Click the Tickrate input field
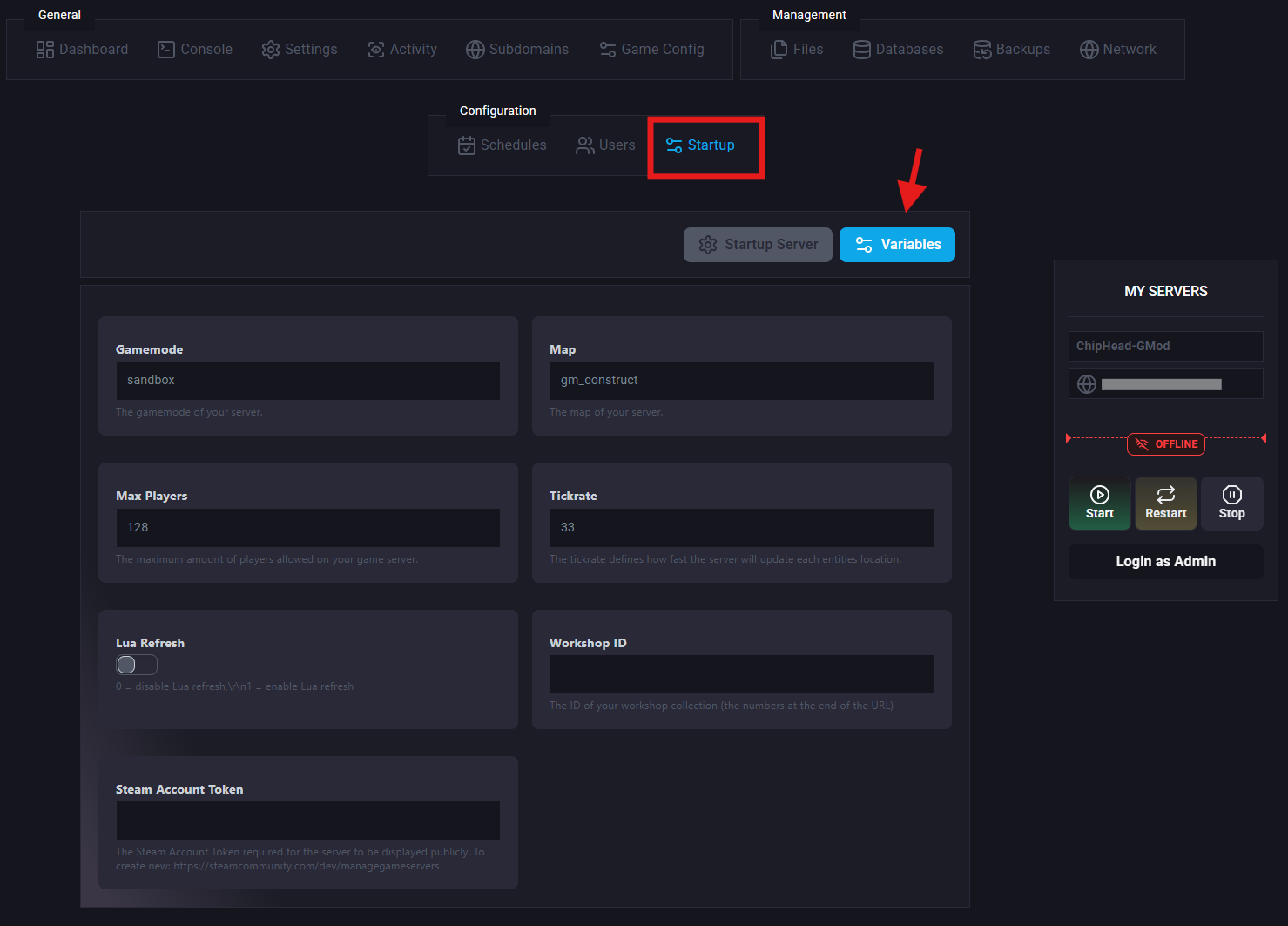 (x=742, y=528)
